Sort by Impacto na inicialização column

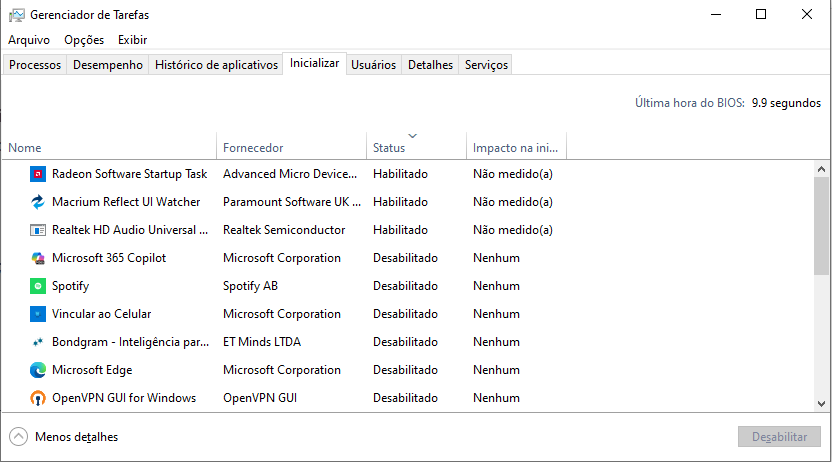pyautogui.click(x=516, y=146)
